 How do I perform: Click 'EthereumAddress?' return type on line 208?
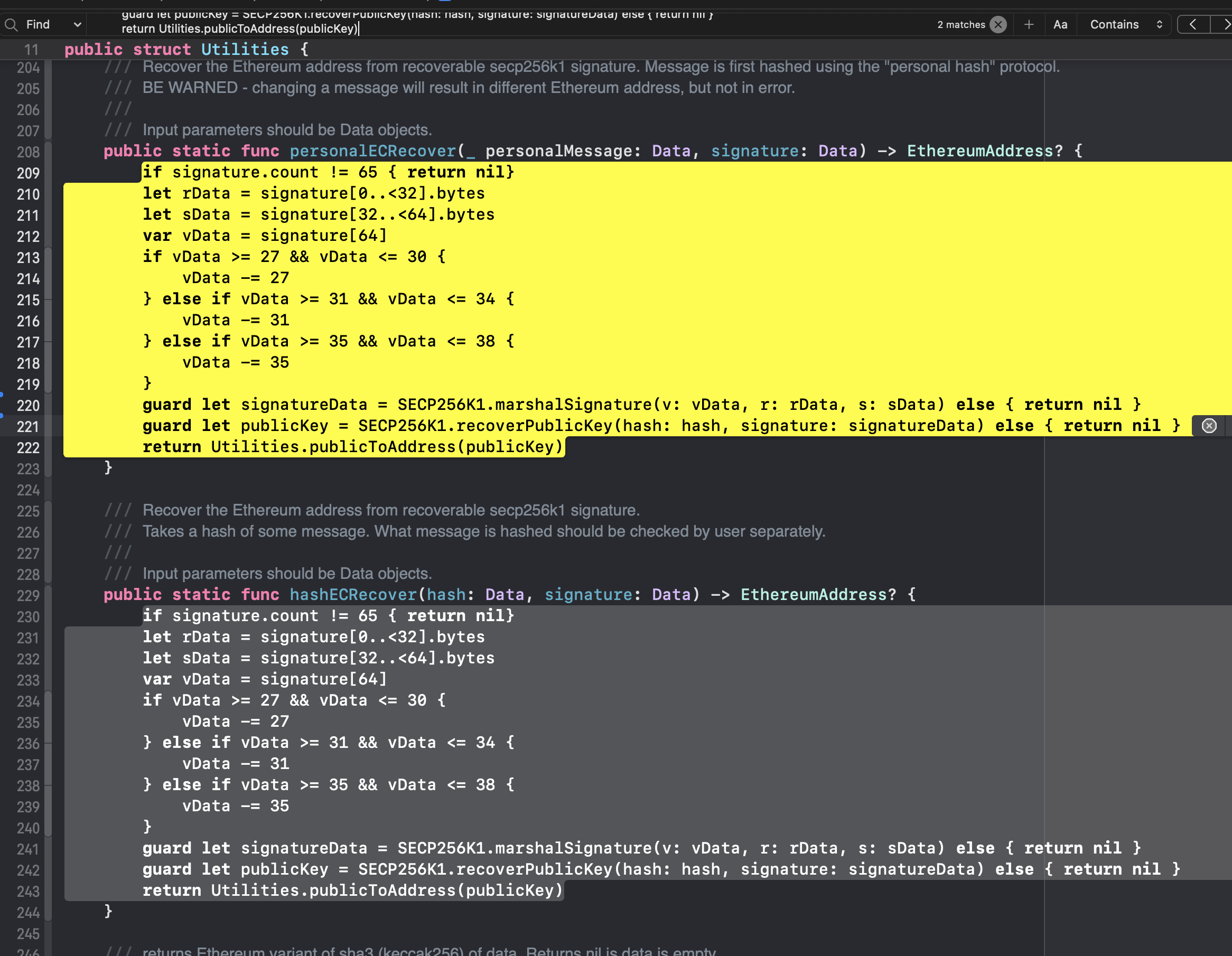[x=985, y=151]
